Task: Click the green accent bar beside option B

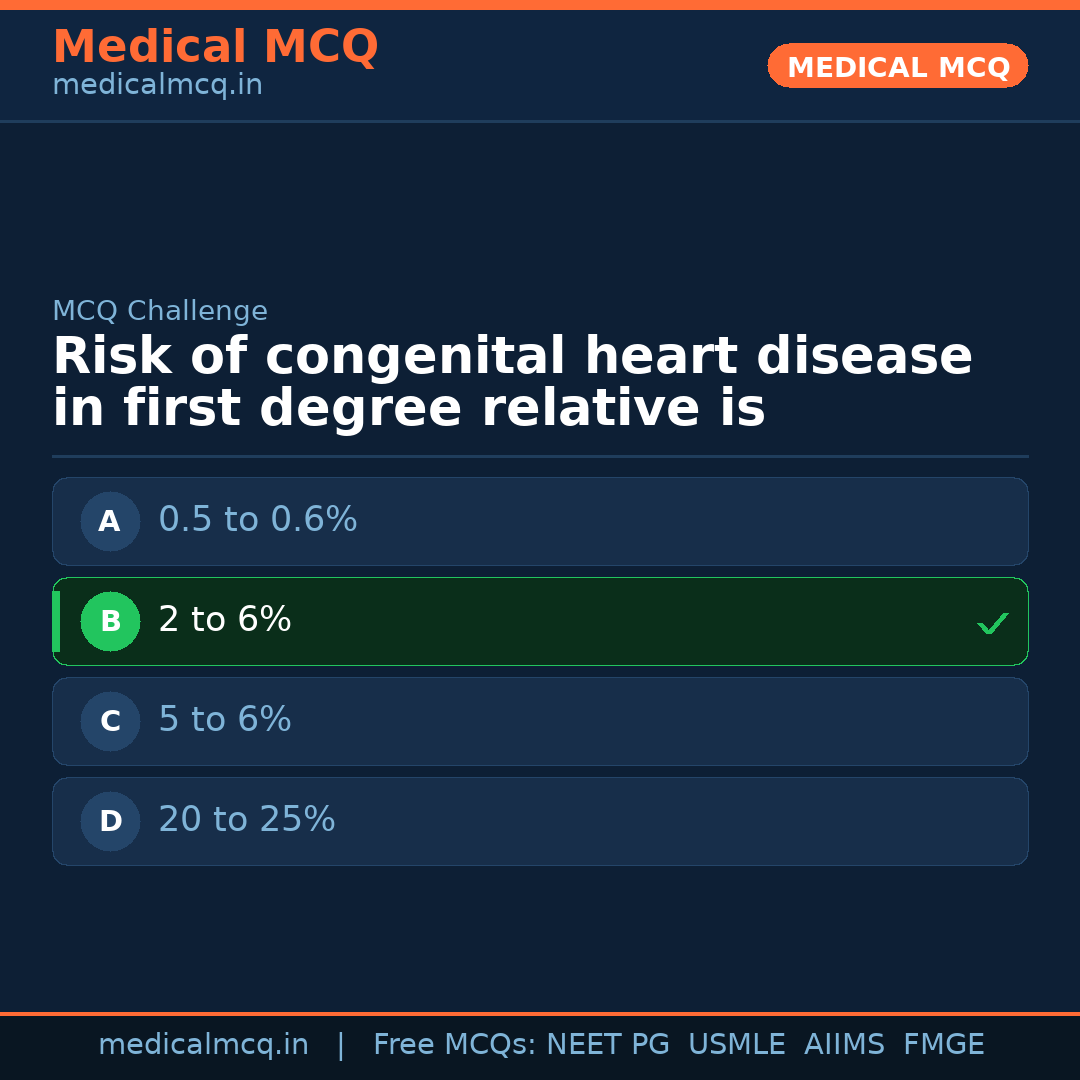Action: 56,621
